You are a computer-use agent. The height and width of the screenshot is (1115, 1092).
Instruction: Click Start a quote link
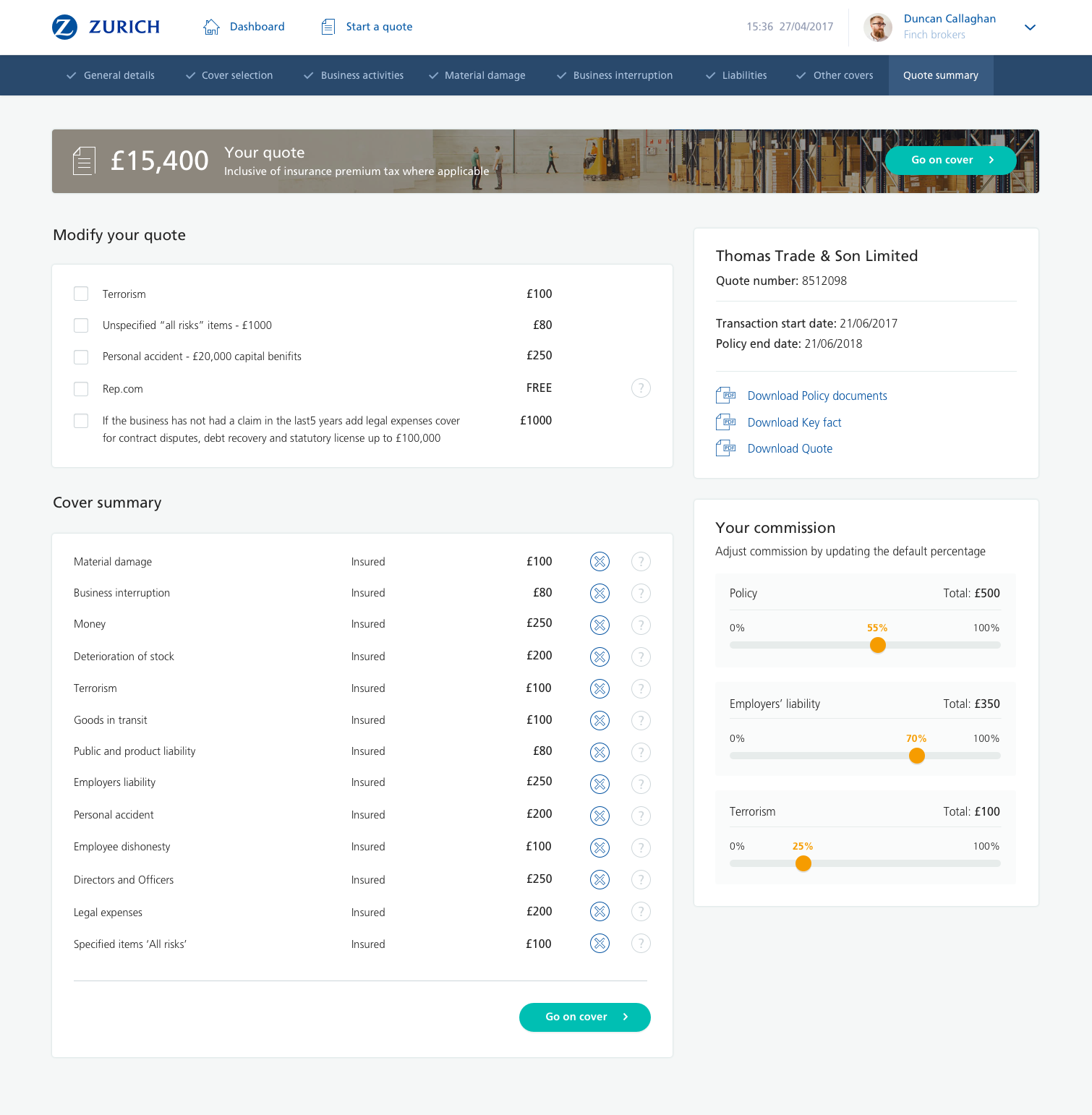(x=367, y=27)
